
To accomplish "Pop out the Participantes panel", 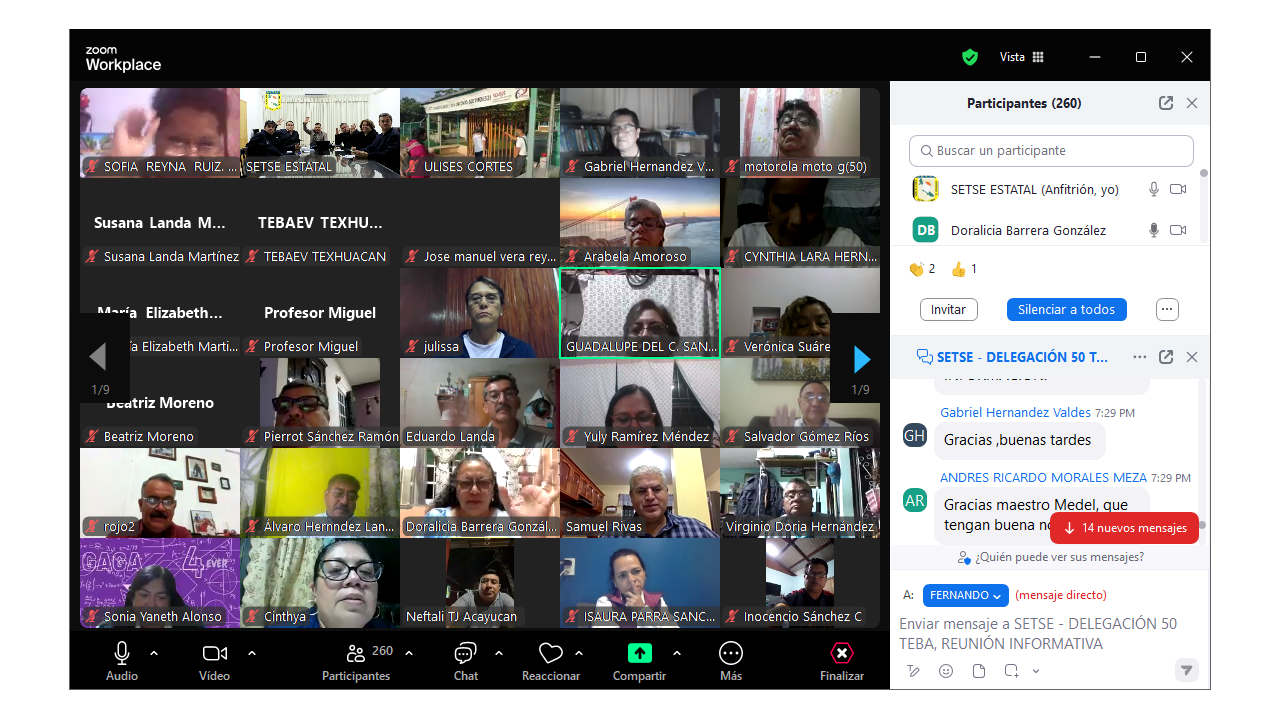I will [x=1166, y=103].
